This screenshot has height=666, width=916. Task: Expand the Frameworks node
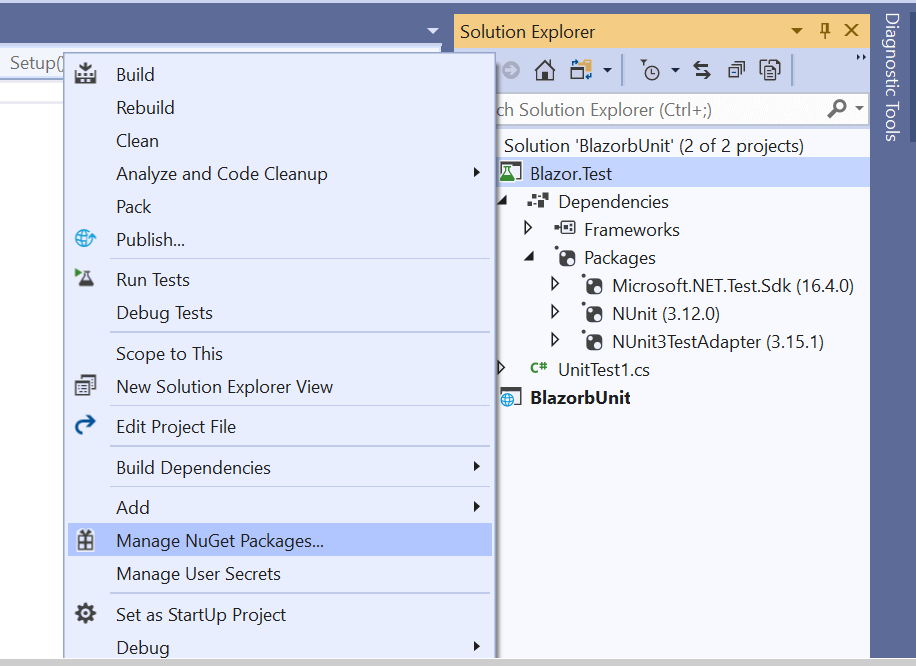[x=529, y=229]
